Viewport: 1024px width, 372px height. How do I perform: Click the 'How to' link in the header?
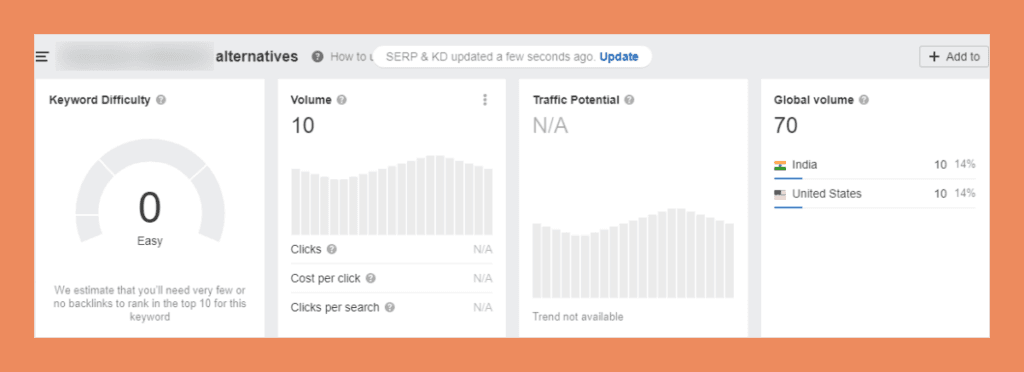click(351, 57)
